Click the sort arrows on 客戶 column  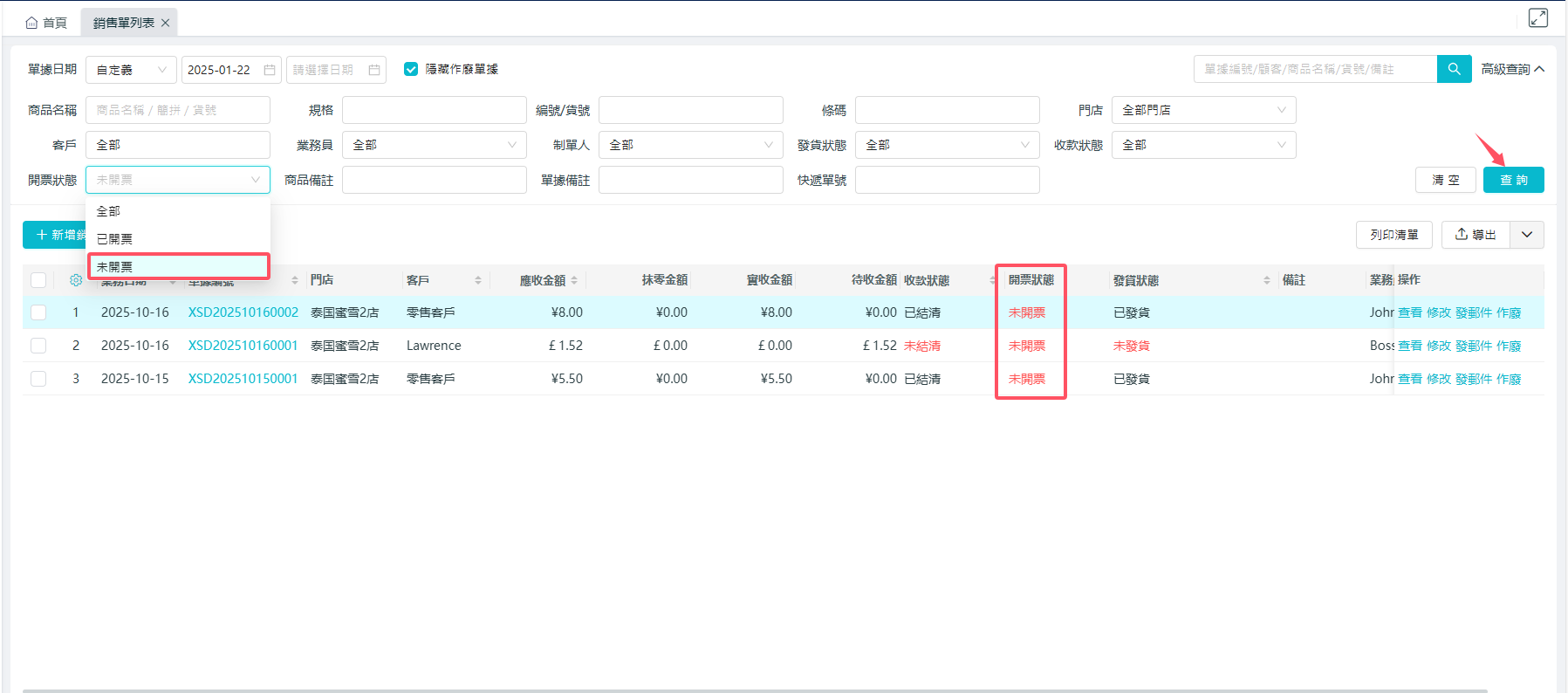[x=478, y=280]
